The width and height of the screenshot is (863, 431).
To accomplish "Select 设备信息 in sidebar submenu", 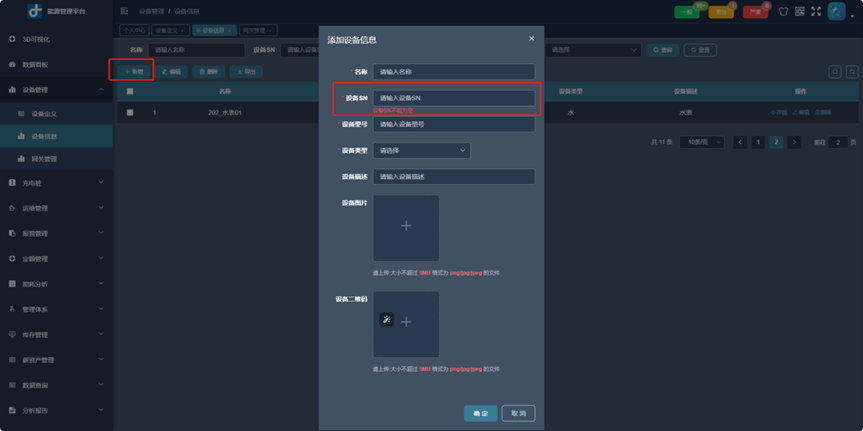I will (x=56, y=136).
